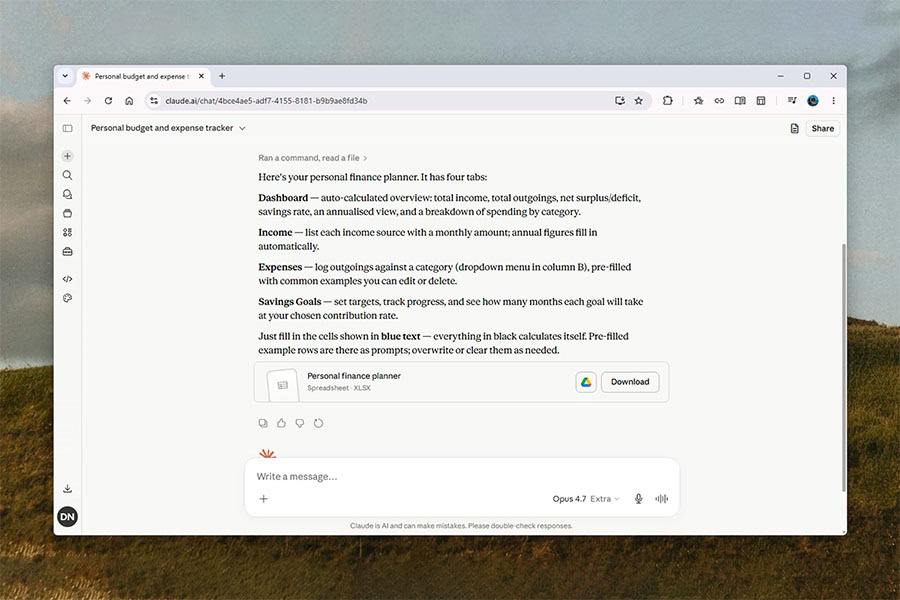Toggle the Claude sidebar panel icon
Screen dimensions: 900x600
pos(67,128)
